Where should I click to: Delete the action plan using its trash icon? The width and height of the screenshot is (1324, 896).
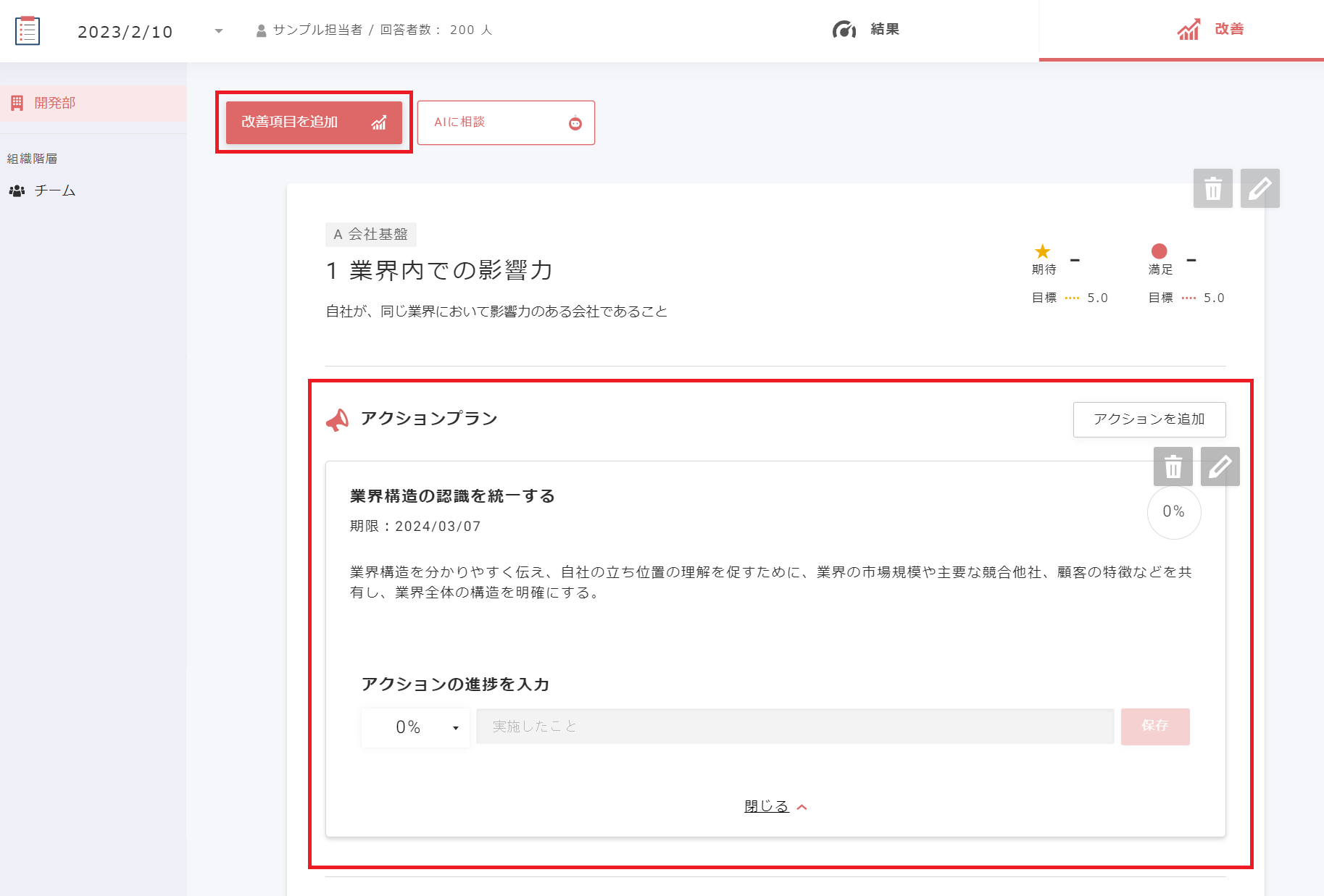pyautogui.click(x=1173, y=466)
